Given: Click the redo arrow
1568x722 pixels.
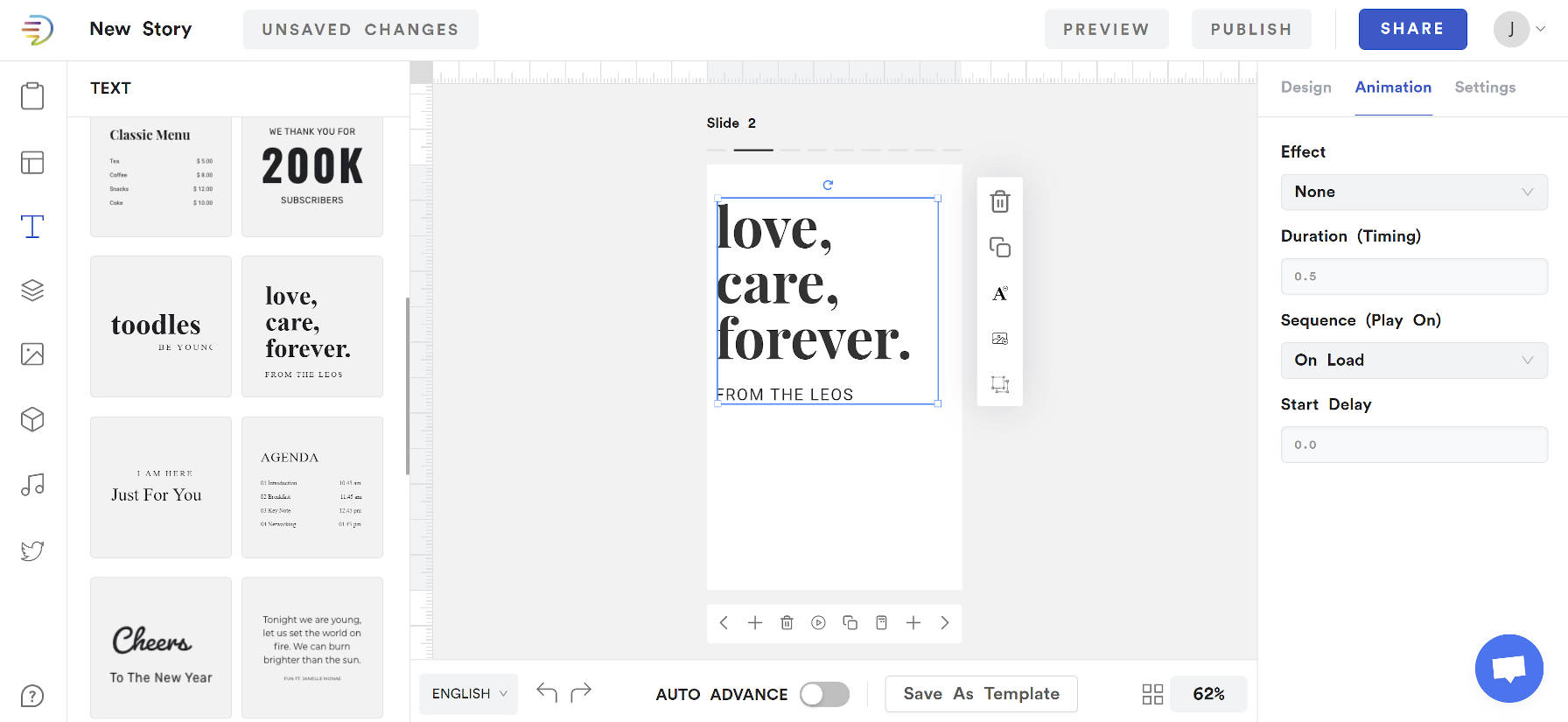Looking at the screenshot, I should (581, 693).
